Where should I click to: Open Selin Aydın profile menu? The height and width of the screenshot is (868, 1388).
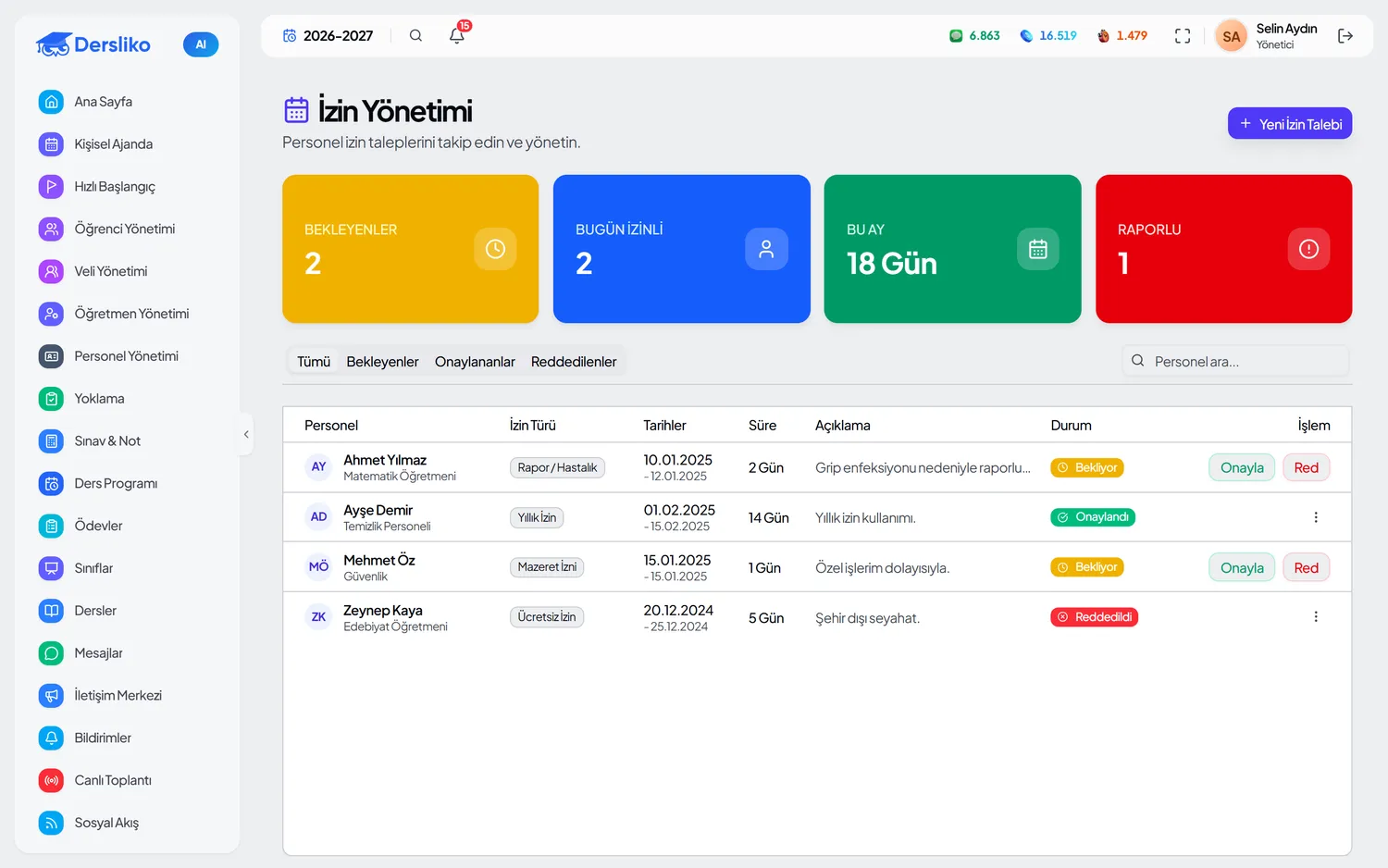[x=1268, y=36]
